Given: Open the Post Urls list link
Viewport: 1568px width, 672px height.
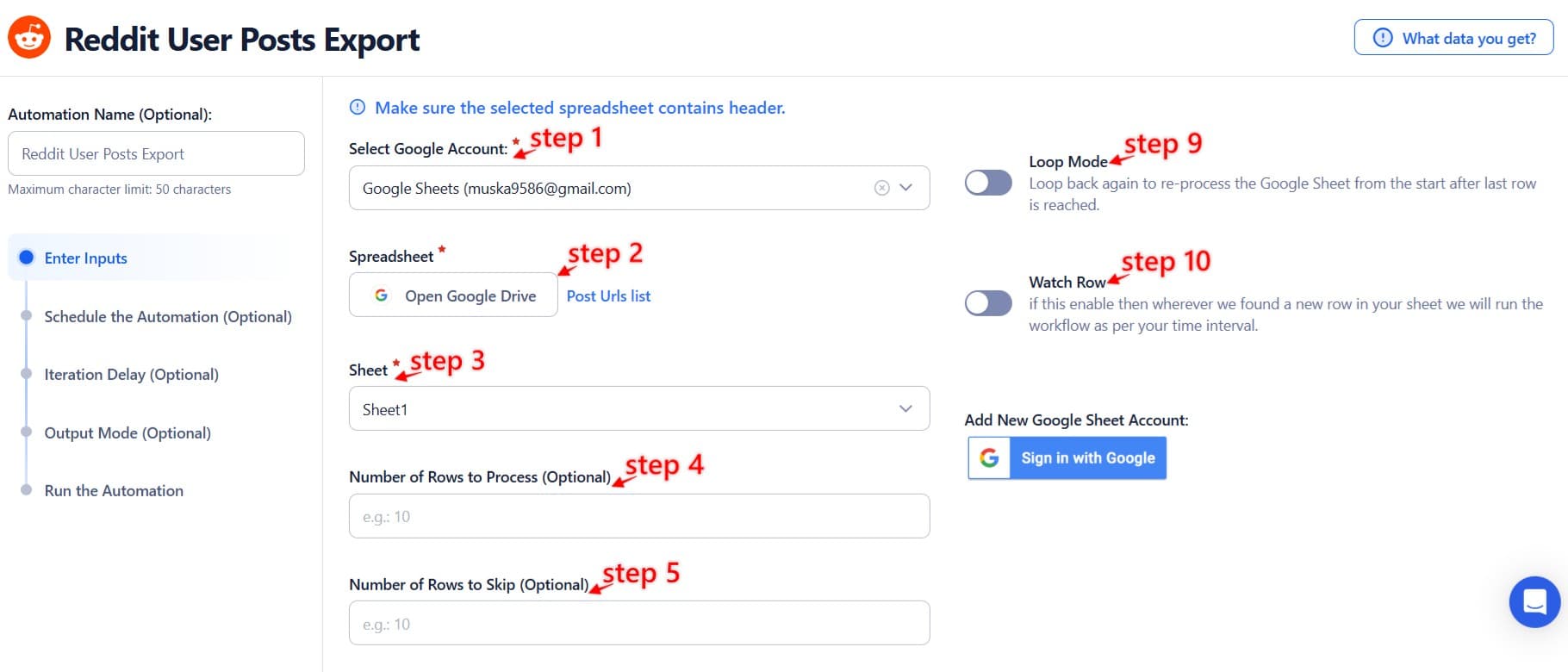Looking at the screenshot, I should click(x=608, y=296).
